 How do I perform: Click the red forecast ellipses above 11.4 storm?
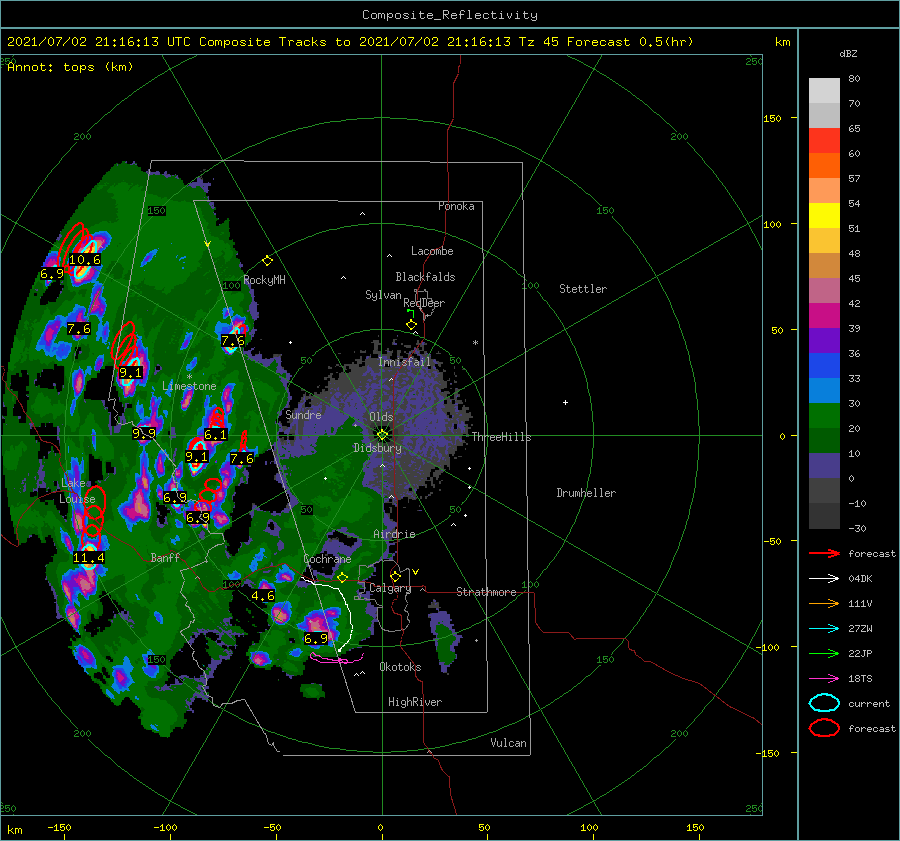[93, 516]
